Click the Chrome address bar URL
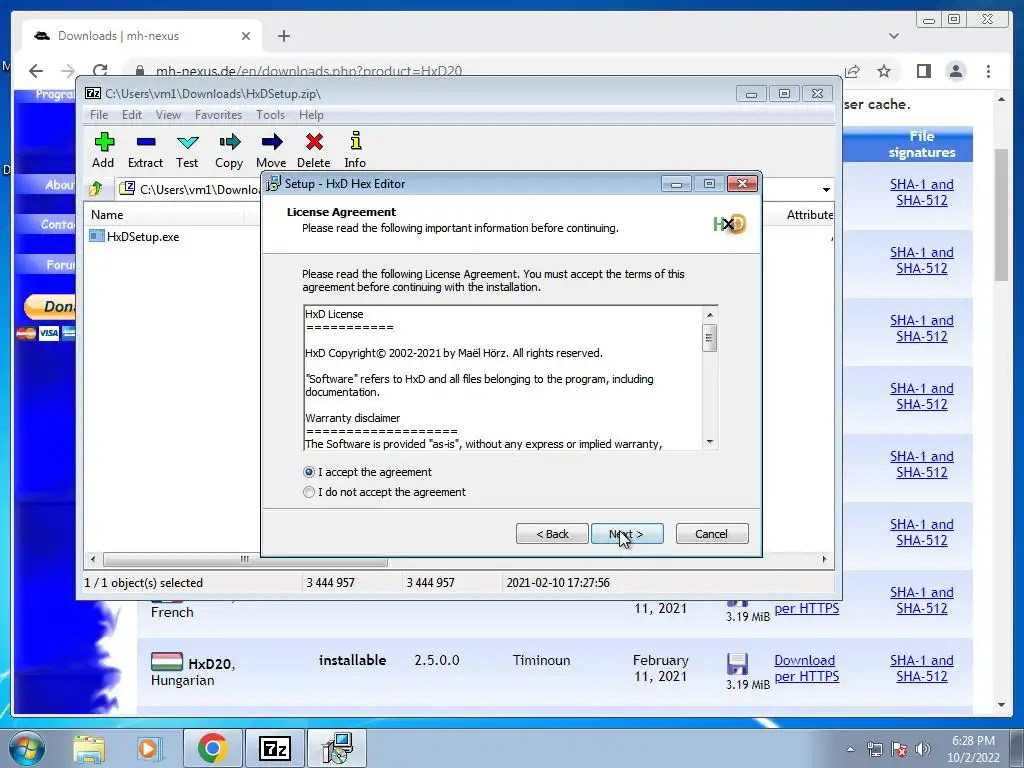1024x768 pixels. 308,71
